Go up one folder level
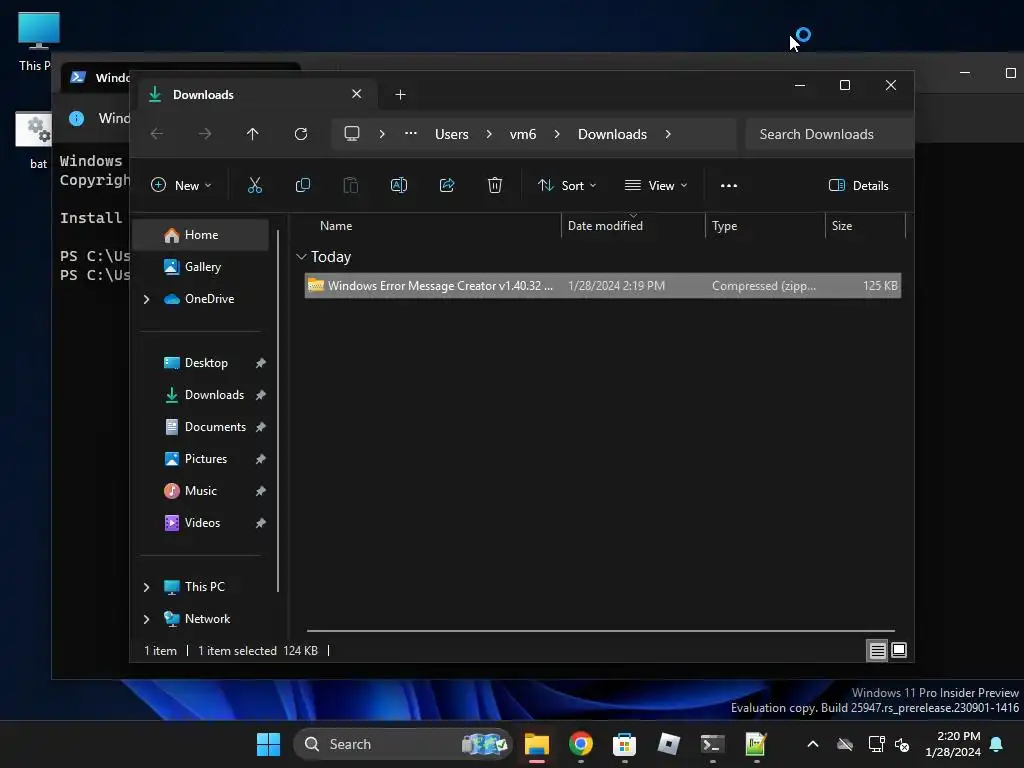 tap(253, 134)
